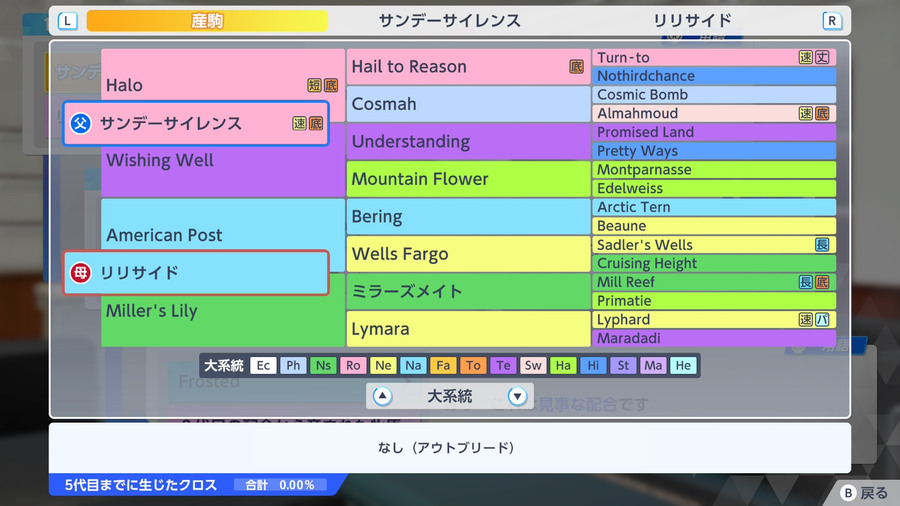Viewport: 900px width, 506px height.
Task: Switch to the リリサイド tab
Action: pyautogui.click(x=692, y=21)
